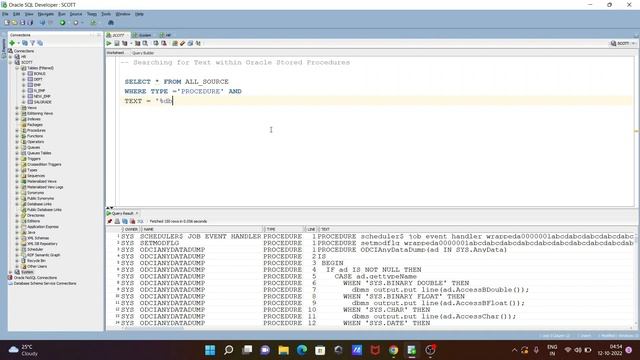This screenshot has height=360, width=640.
Task: Click the Refresh icon in Connections panel
Action: (x=25, y=43)
